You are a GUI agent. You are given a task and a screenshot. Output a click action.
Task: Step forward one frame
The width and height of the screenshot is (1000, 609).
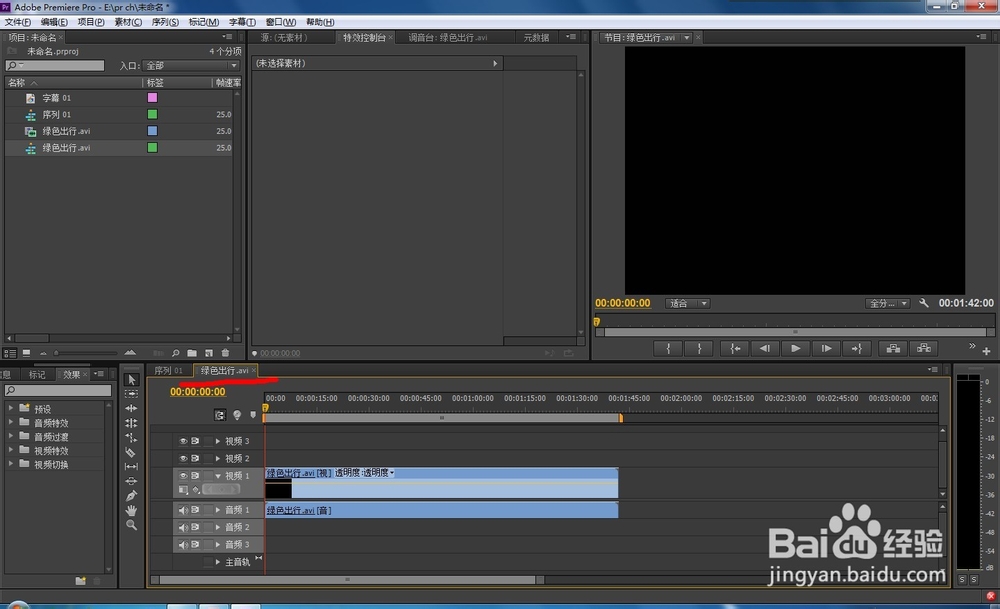tap(826, 348)
